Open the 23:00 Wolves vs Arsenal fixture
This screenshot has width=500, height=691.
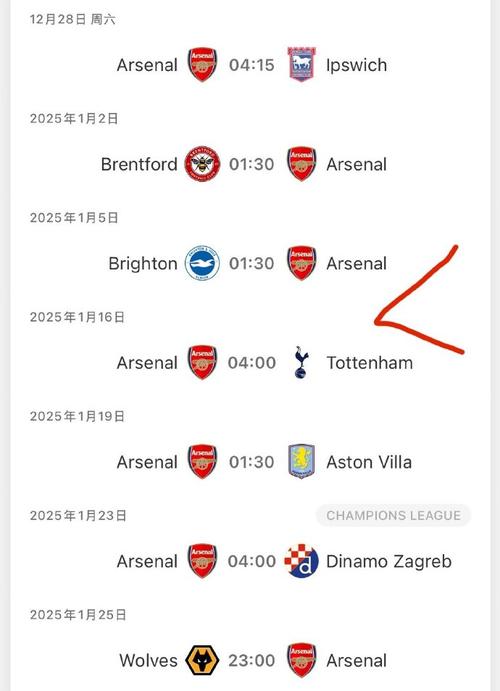tap(252, 661)
